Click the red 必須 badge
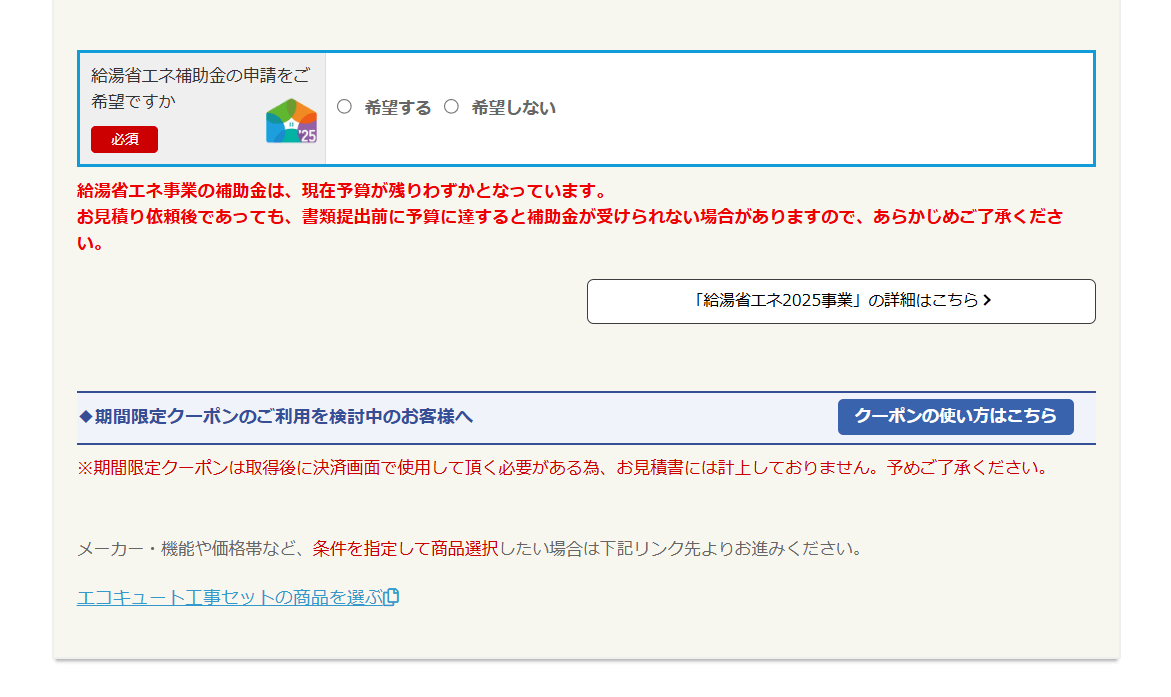The width and height of the screenshot is (1171, 697). 124,140
